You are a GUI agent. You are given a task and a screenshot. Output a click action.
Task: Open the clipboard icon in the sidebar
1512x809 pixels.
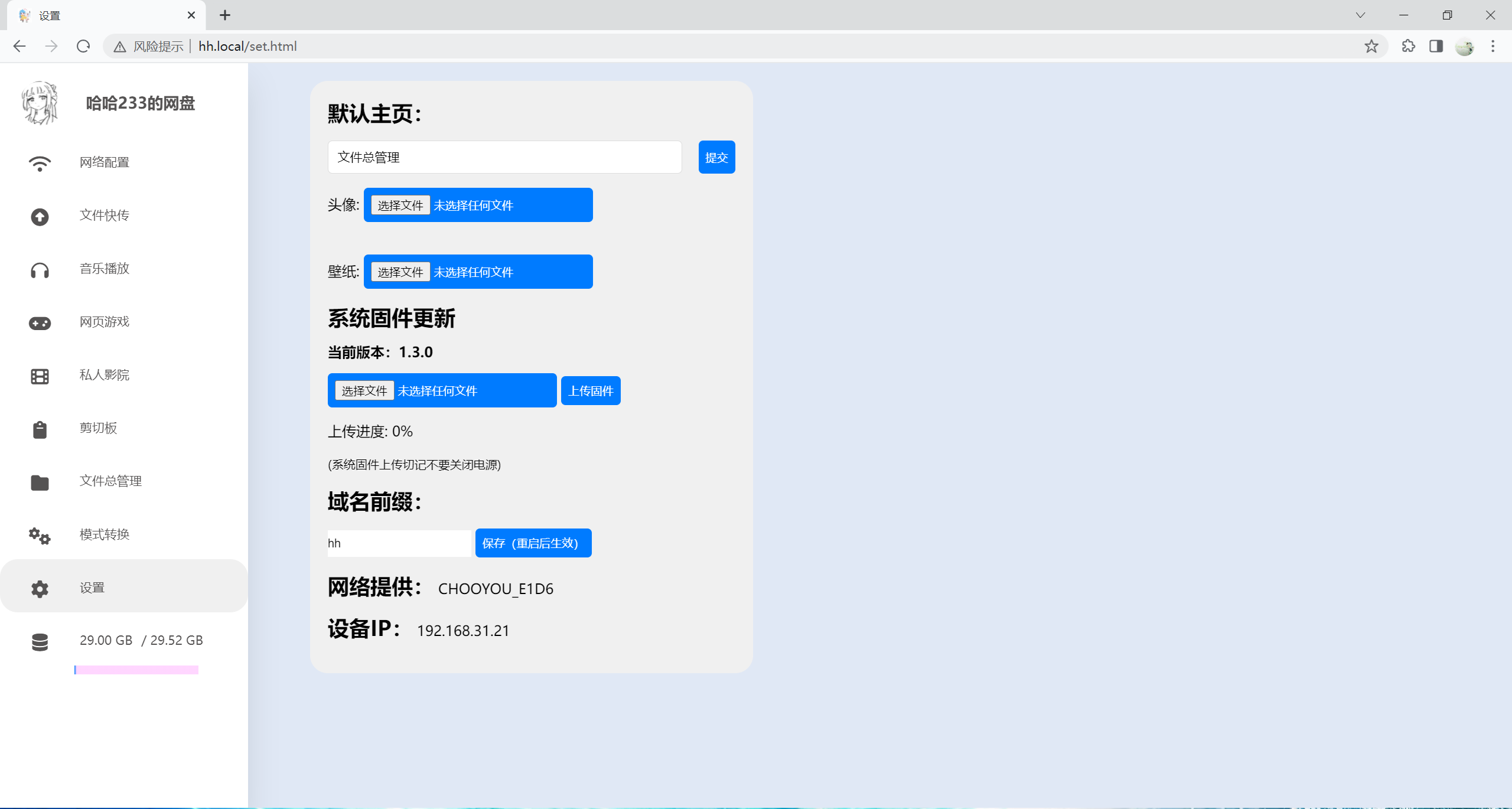[x=40, y=429]
